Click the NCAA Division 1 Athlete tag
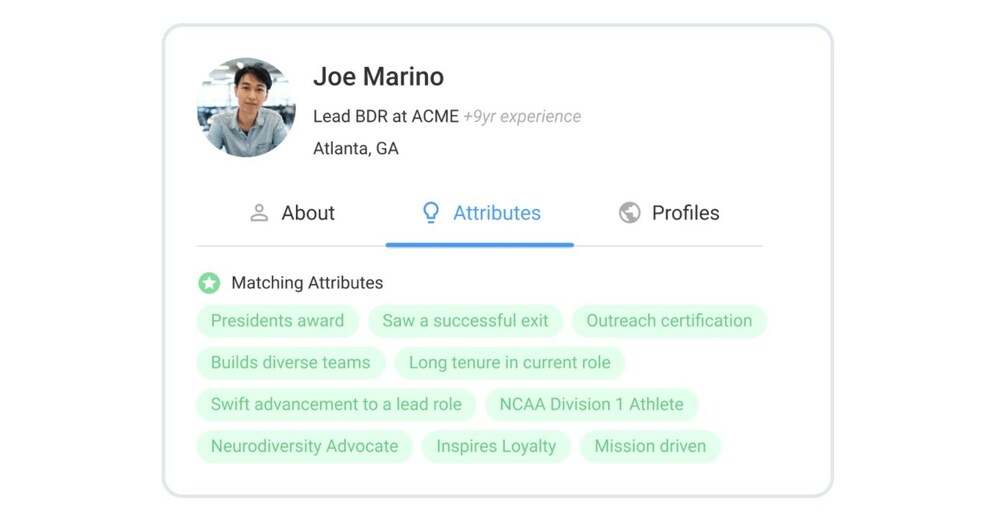998x522 pixels. [x=591, y=405]
